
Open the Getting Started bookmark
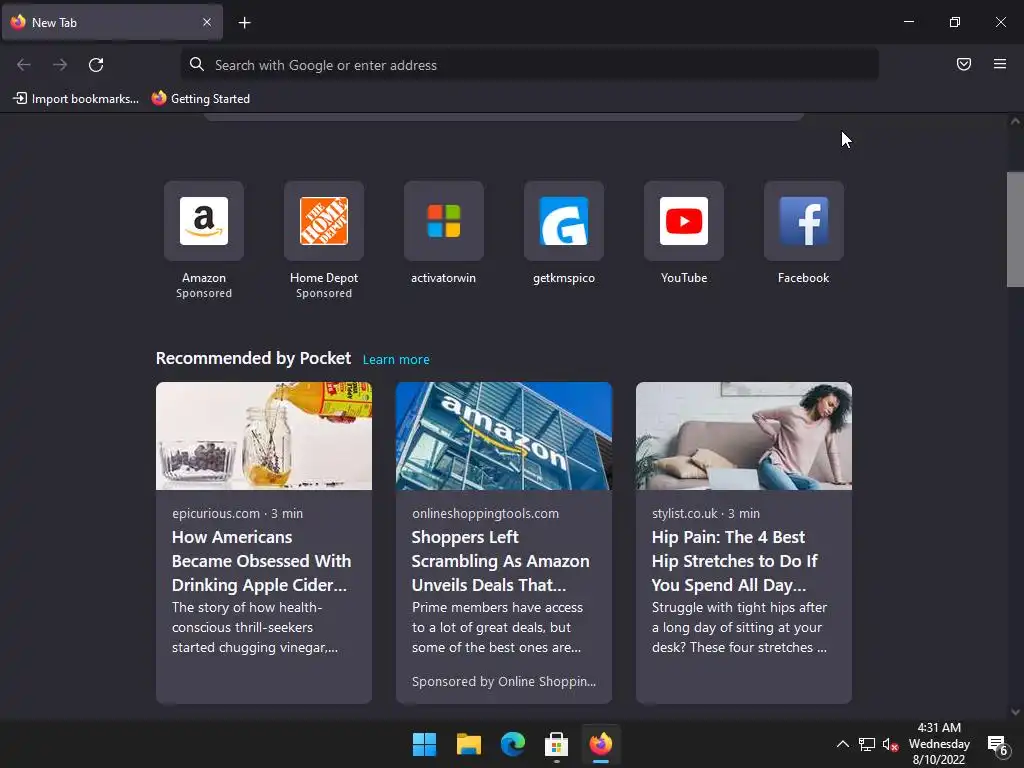(x=201, y=99)
